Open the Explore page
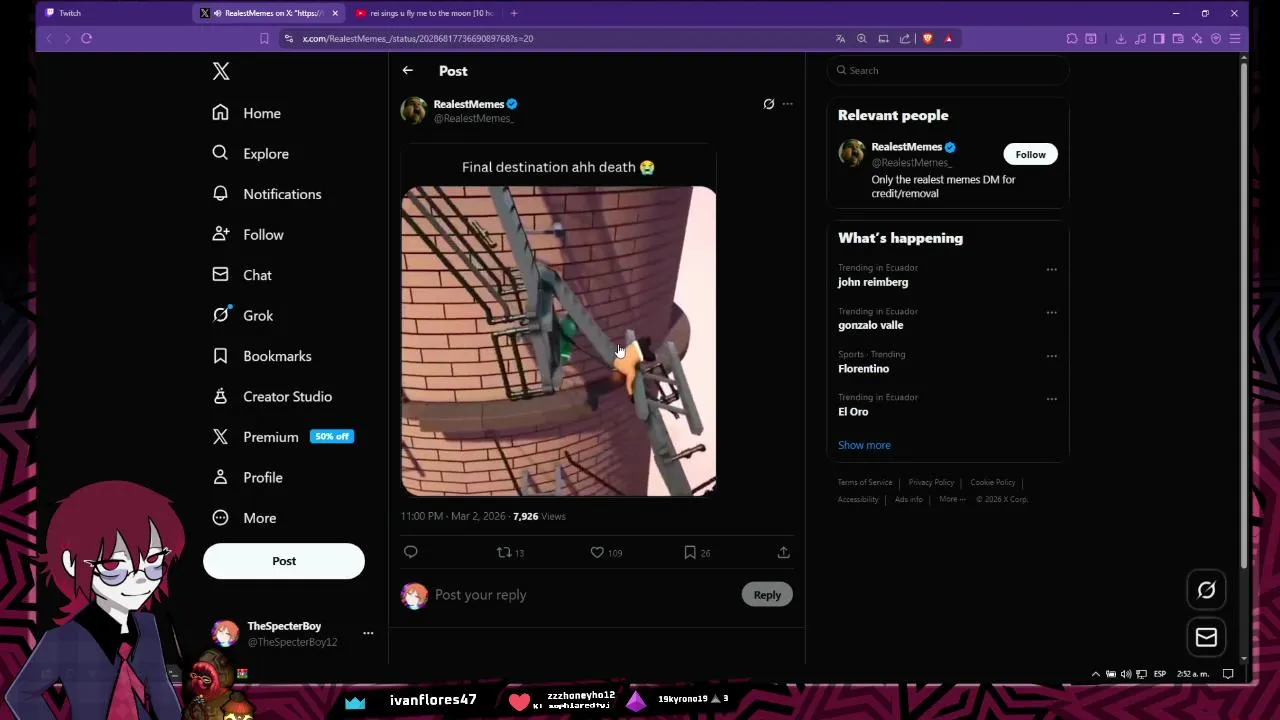1280x720 pixels. (x=250, y=153)
